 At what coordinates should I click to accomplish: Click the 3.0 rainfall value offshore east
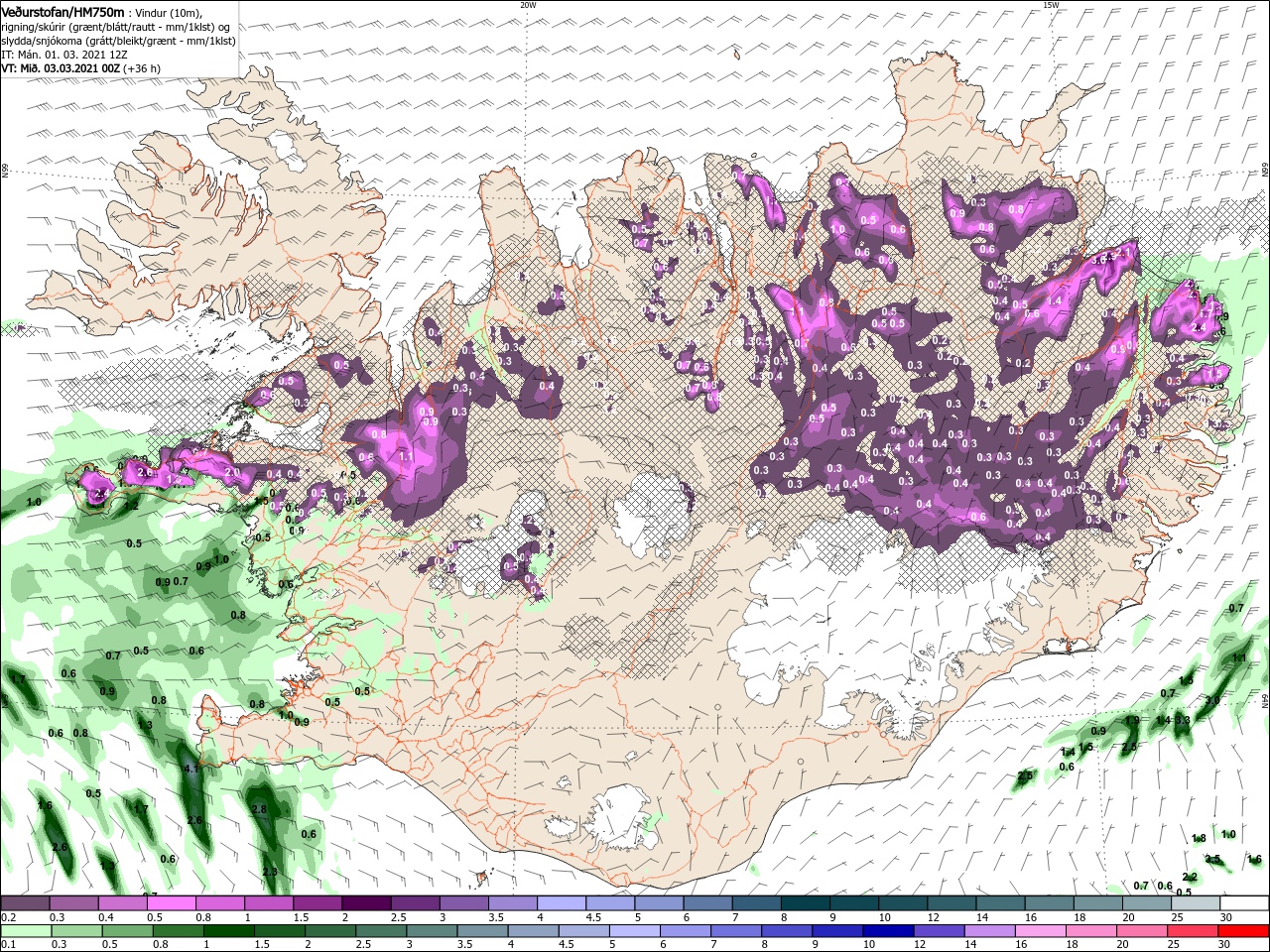click(1211, 700)
